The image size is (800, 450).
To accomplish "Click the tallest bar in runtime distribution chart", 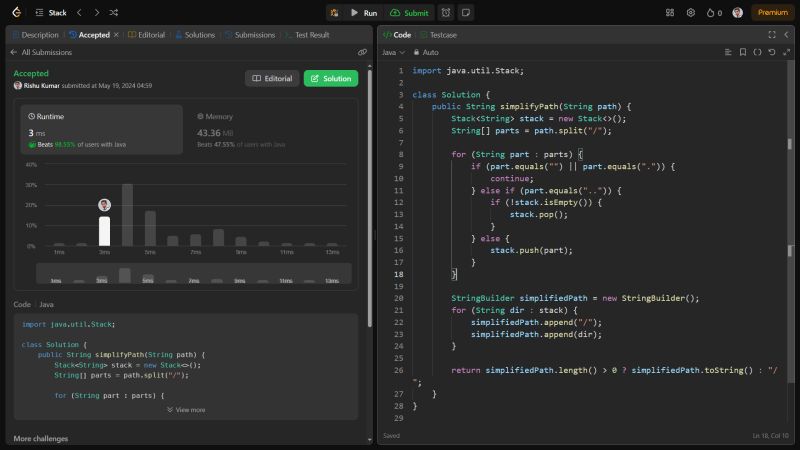I will point(128,215).
